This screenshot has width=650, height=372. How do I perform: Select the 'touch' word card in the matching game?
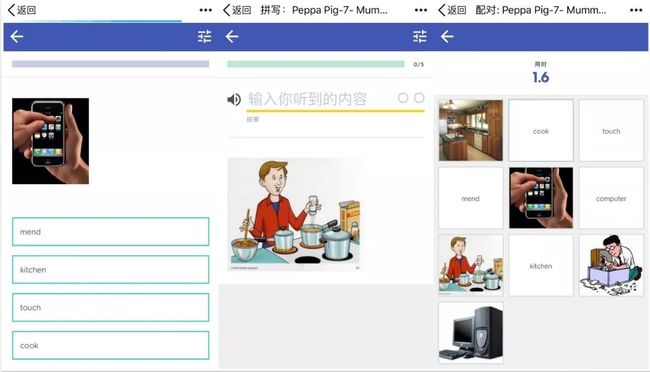pyautogui.click(x=611, y=130)
